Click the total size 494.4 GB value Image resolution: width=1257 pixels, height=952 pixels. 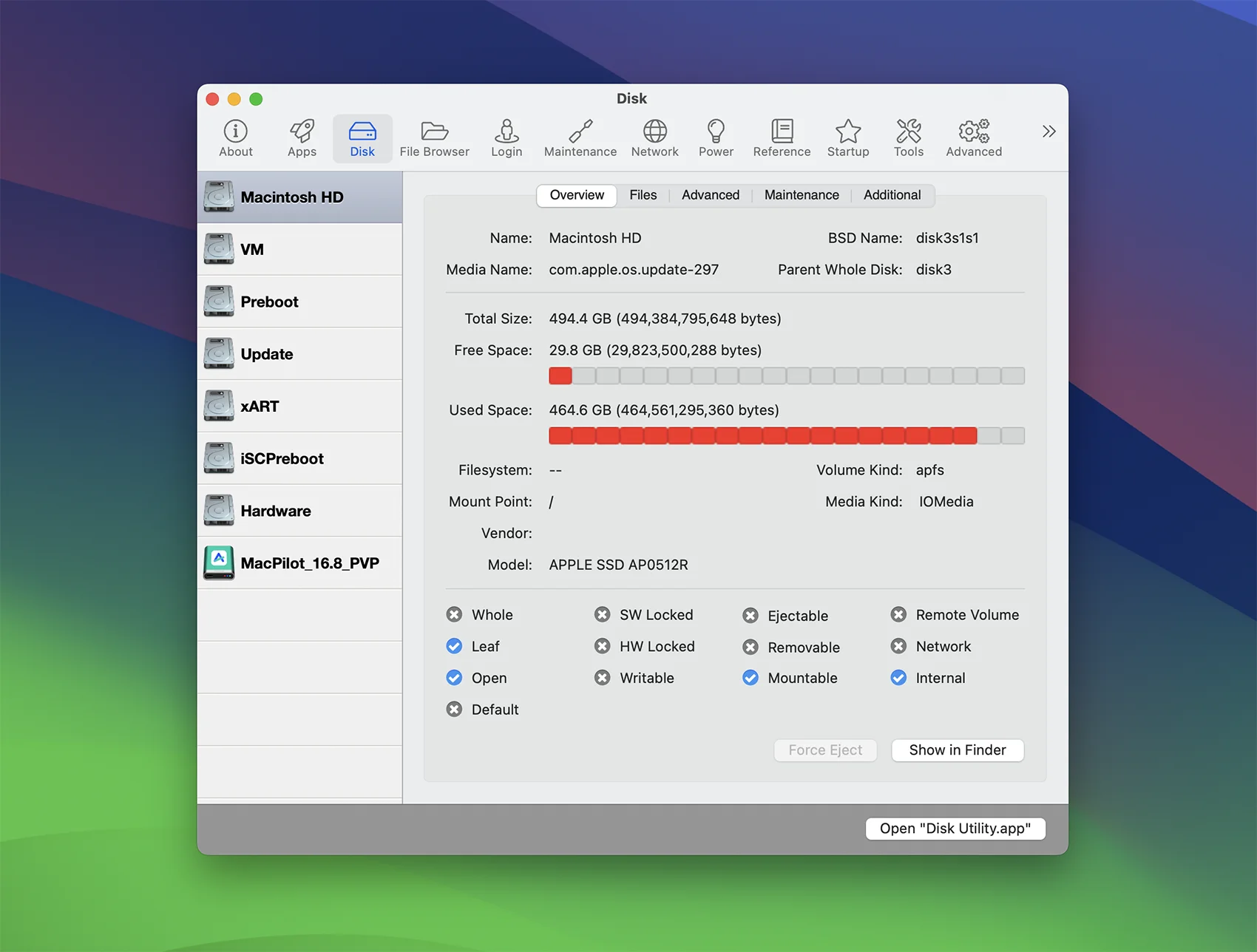pyautogui.click(x=665, y=319)
